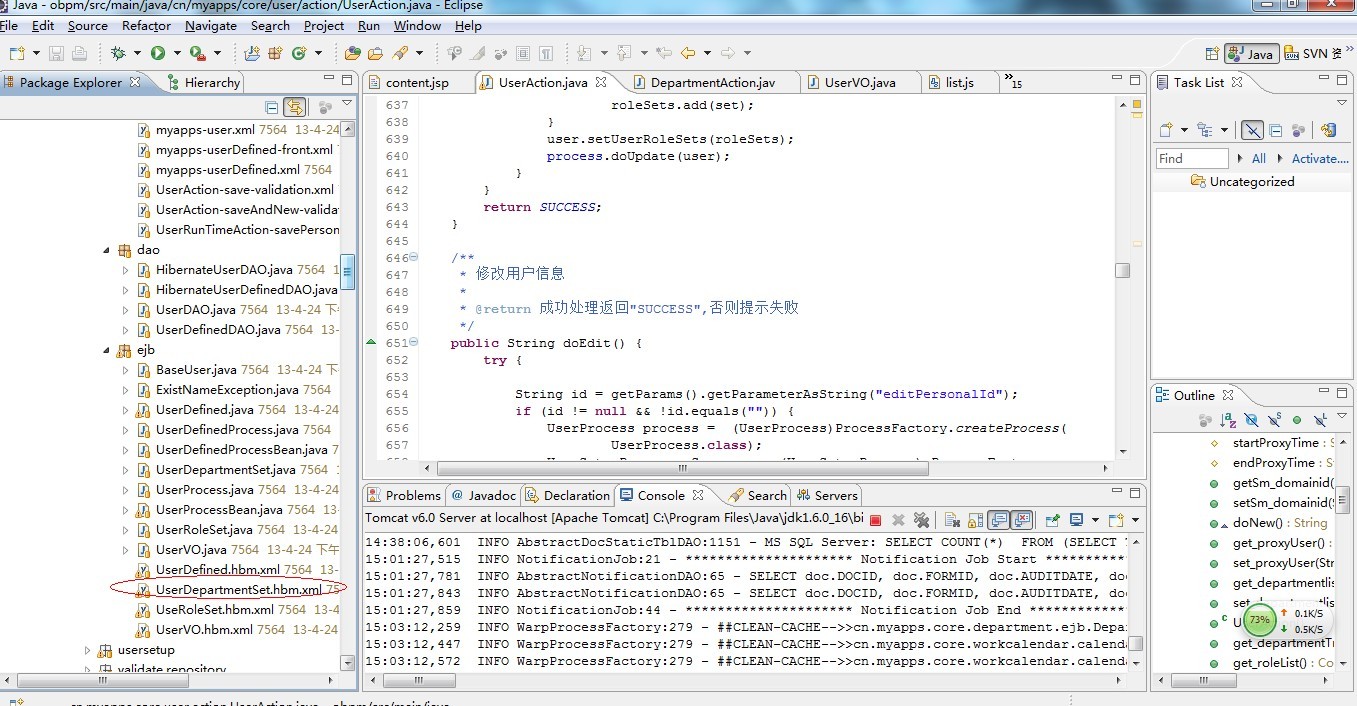Viewport: 1357px width, 706px height.
Task: Close the UserAction.java editor tab
Action: pyautogui.click(x=601, y=82)
